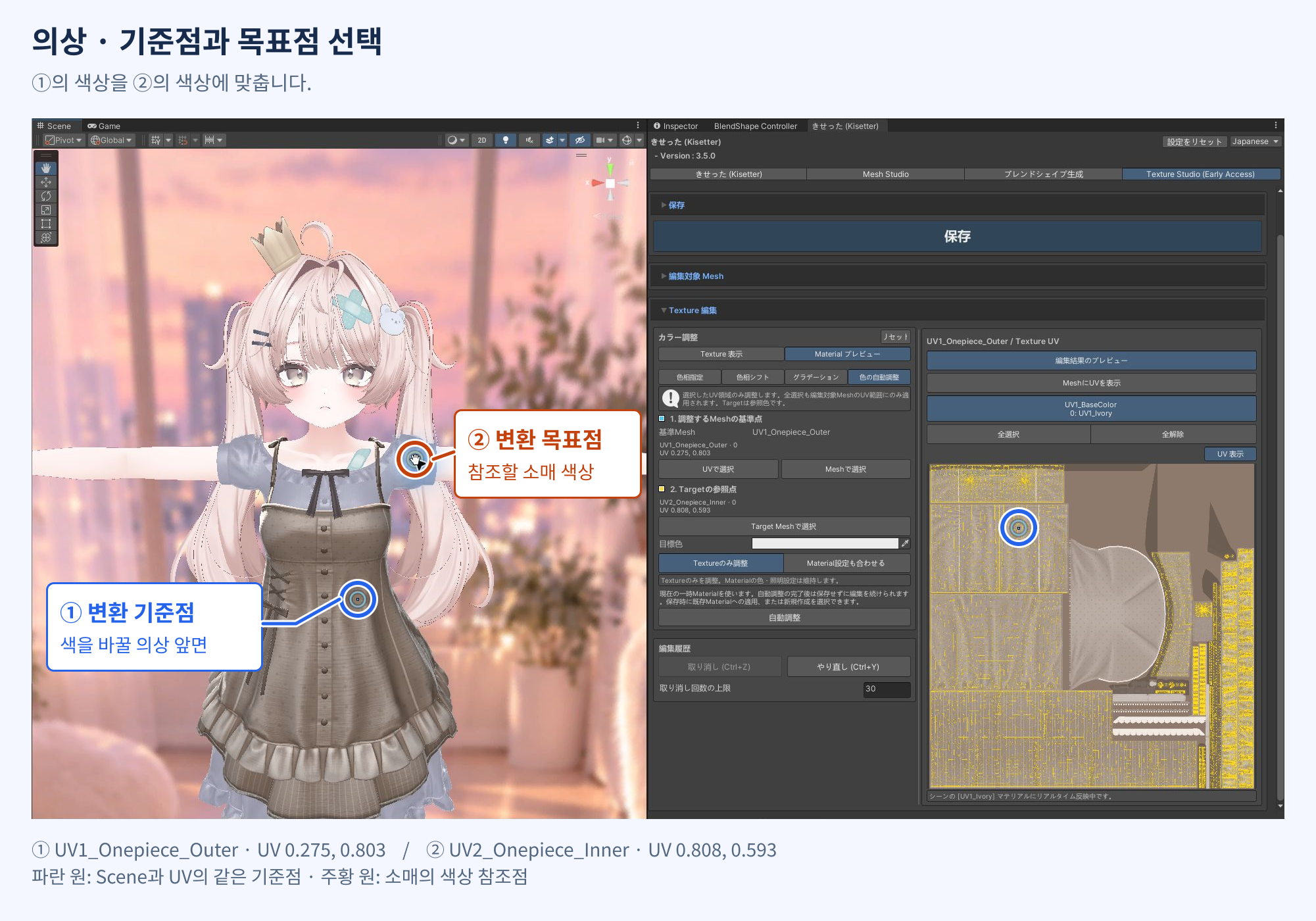Image resolution: width=1316 pixels, height=921 pixels.
Task: Toggle scene audio mute icon
Action: [529, 140]
